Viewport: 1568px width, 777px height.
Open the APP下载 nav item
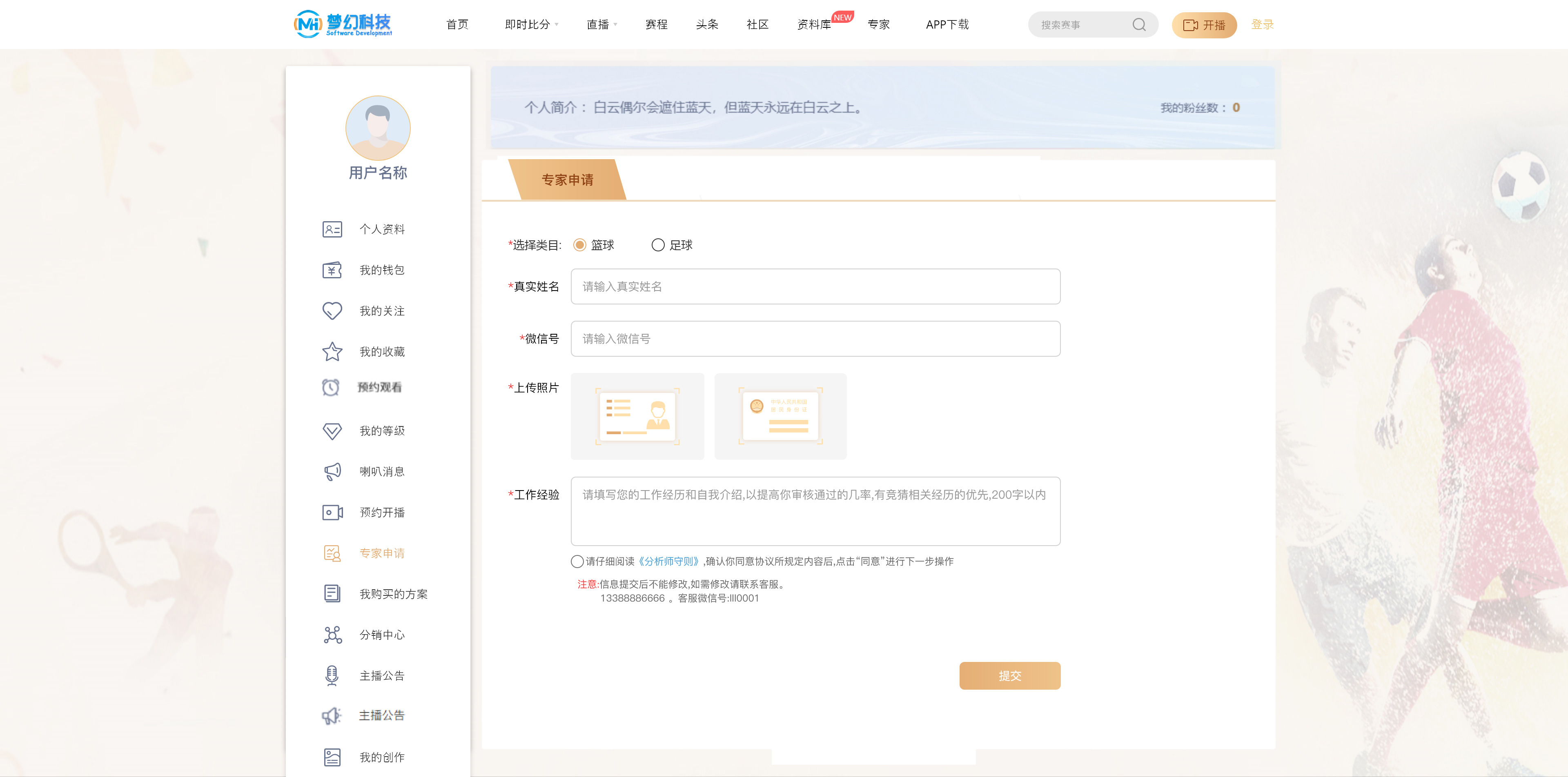(947, 24)
